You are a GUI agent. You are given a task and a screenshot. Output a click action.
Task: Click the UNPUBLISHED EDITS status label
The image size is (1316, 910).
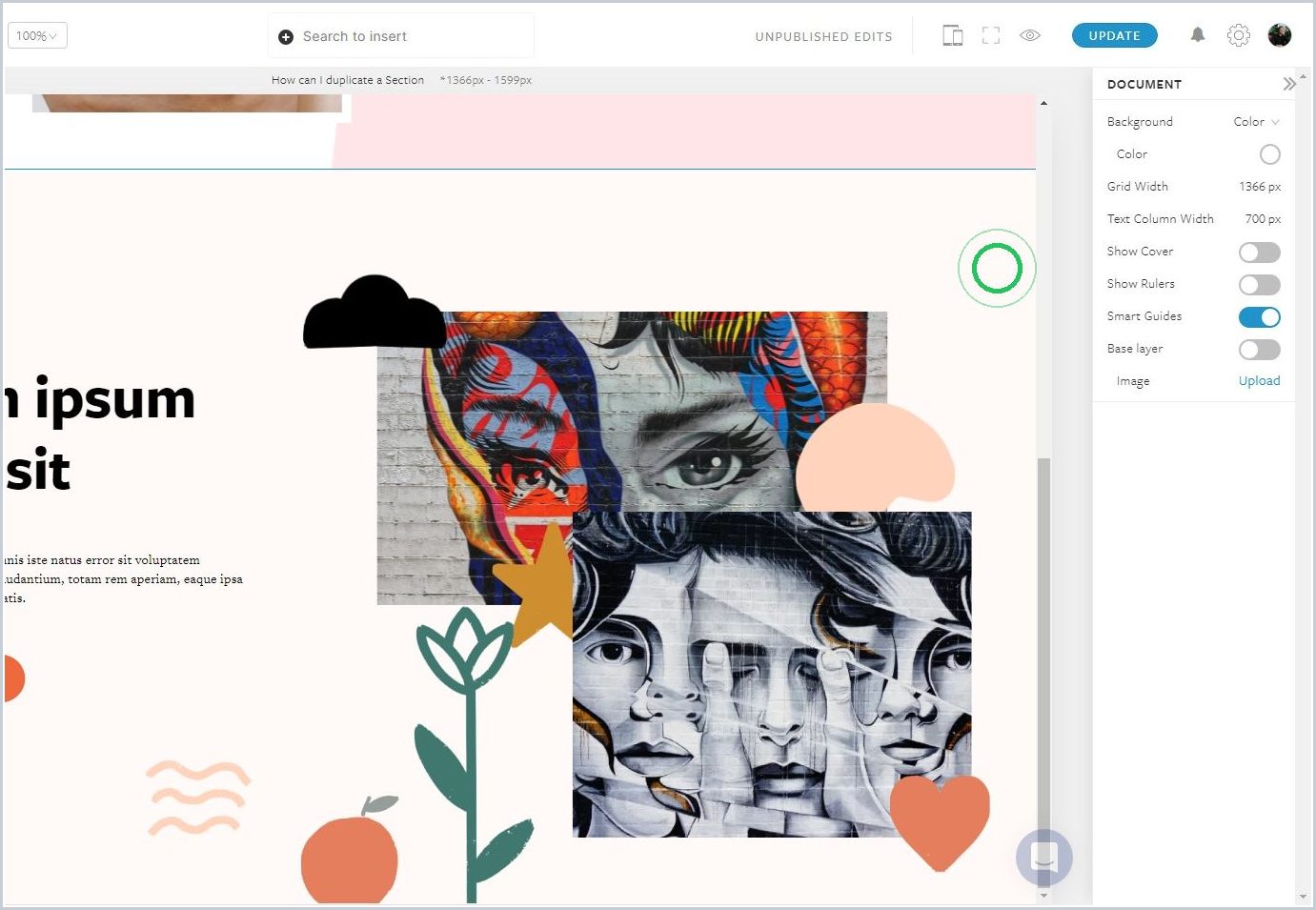point(824,37)
